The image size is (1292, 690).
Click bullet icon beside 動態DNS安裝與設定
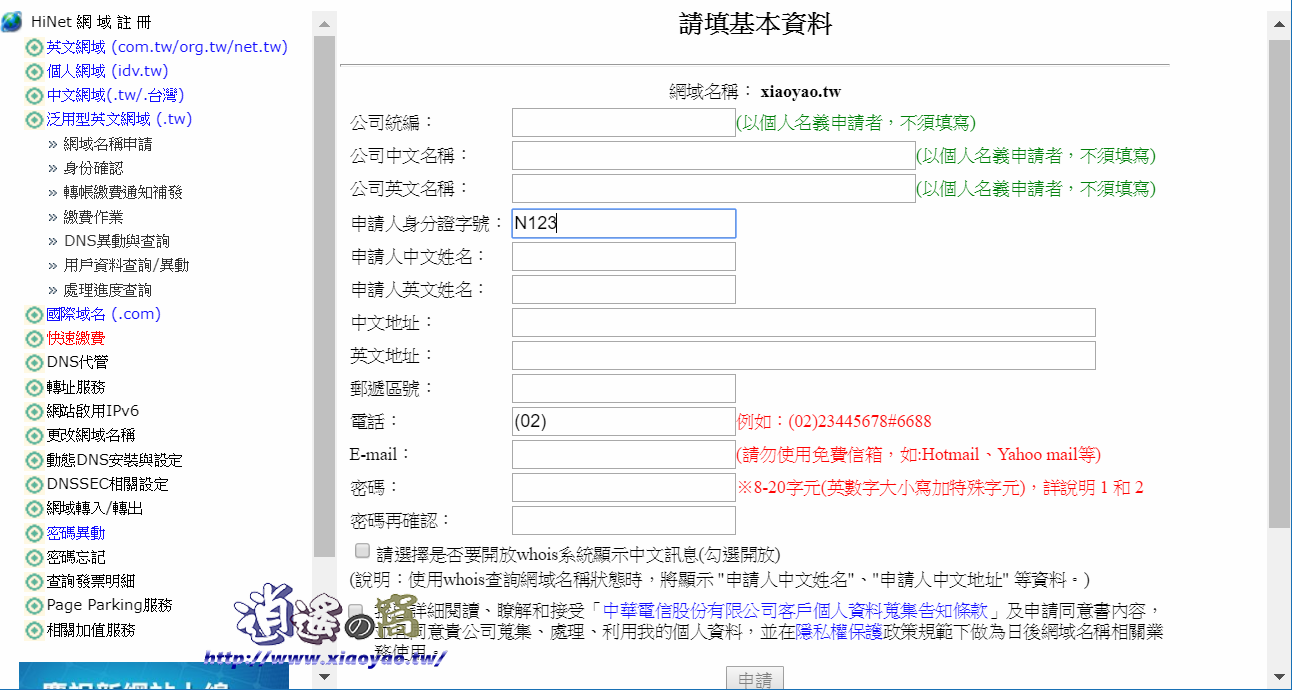[34, 461]
